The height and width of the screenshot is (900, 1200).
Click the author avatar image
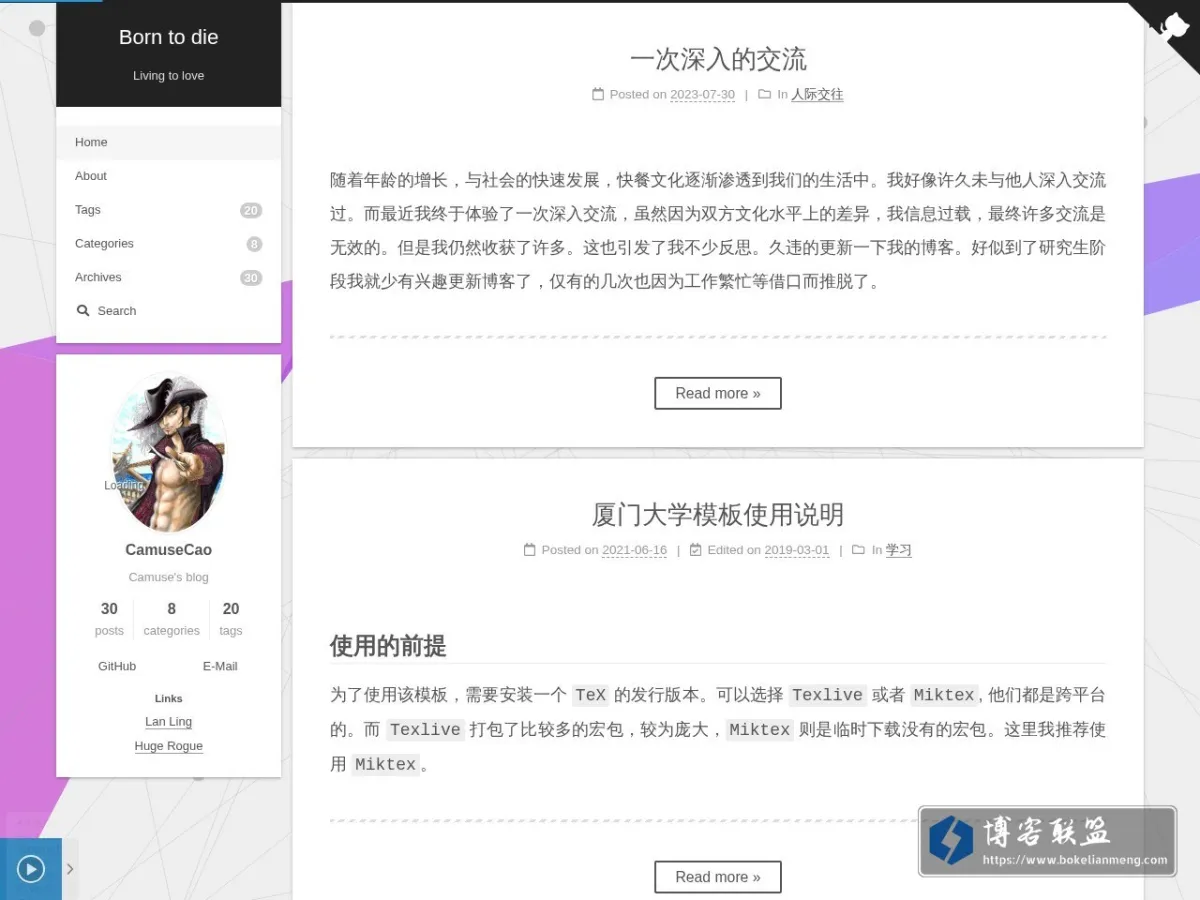[x=168, y=454]
